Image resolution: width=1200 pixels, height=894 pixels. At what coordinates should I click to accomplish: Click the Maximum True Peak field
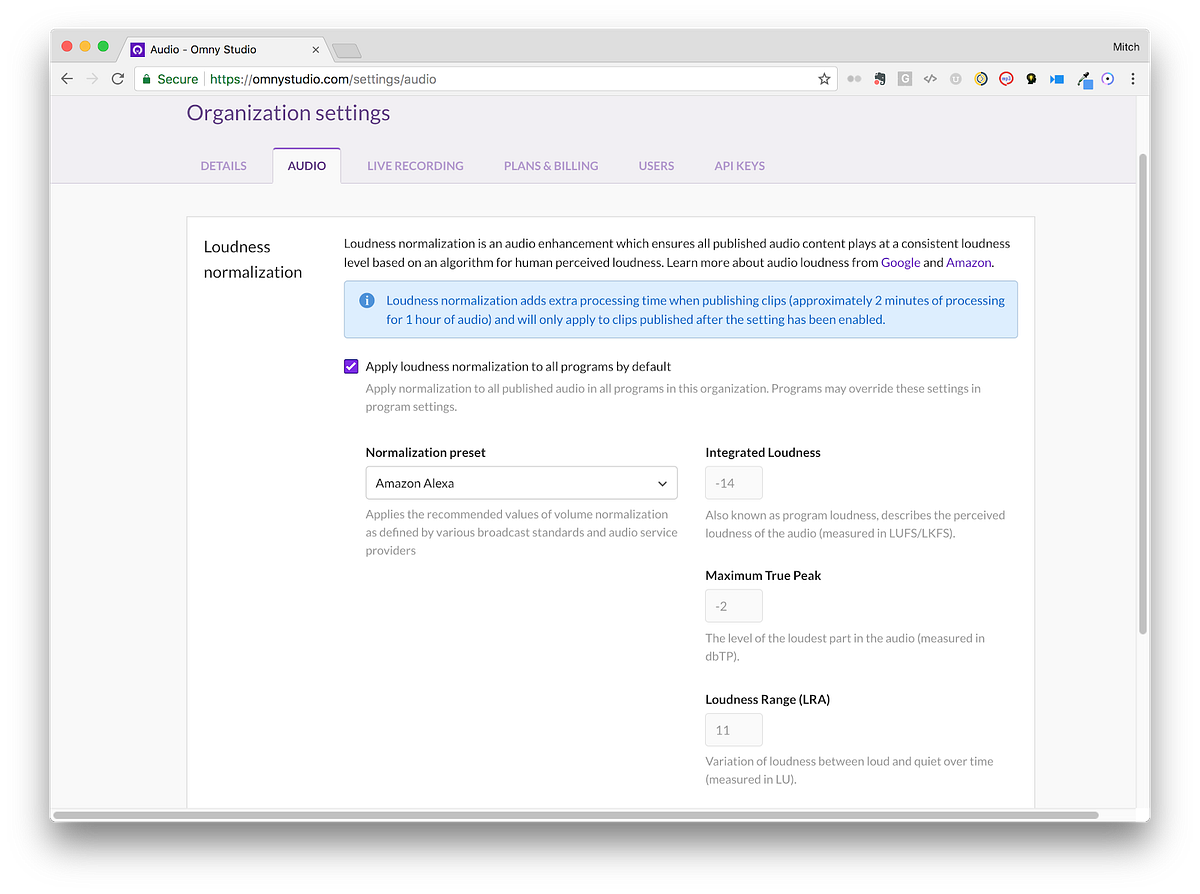[734, 606]
